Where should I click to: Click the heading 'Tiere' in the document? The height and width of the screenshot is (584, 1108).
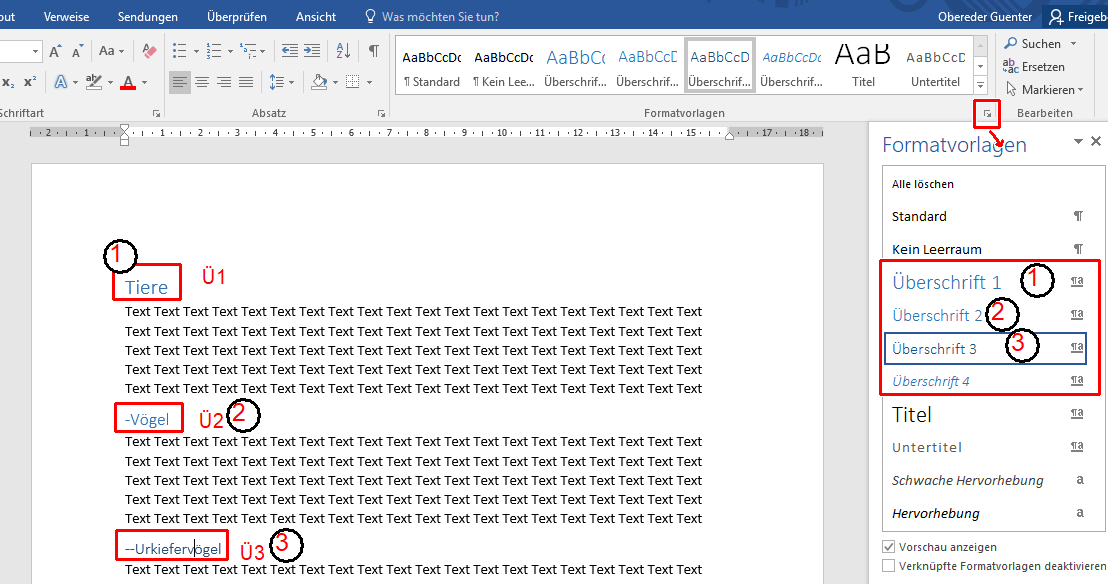(146, 287)
